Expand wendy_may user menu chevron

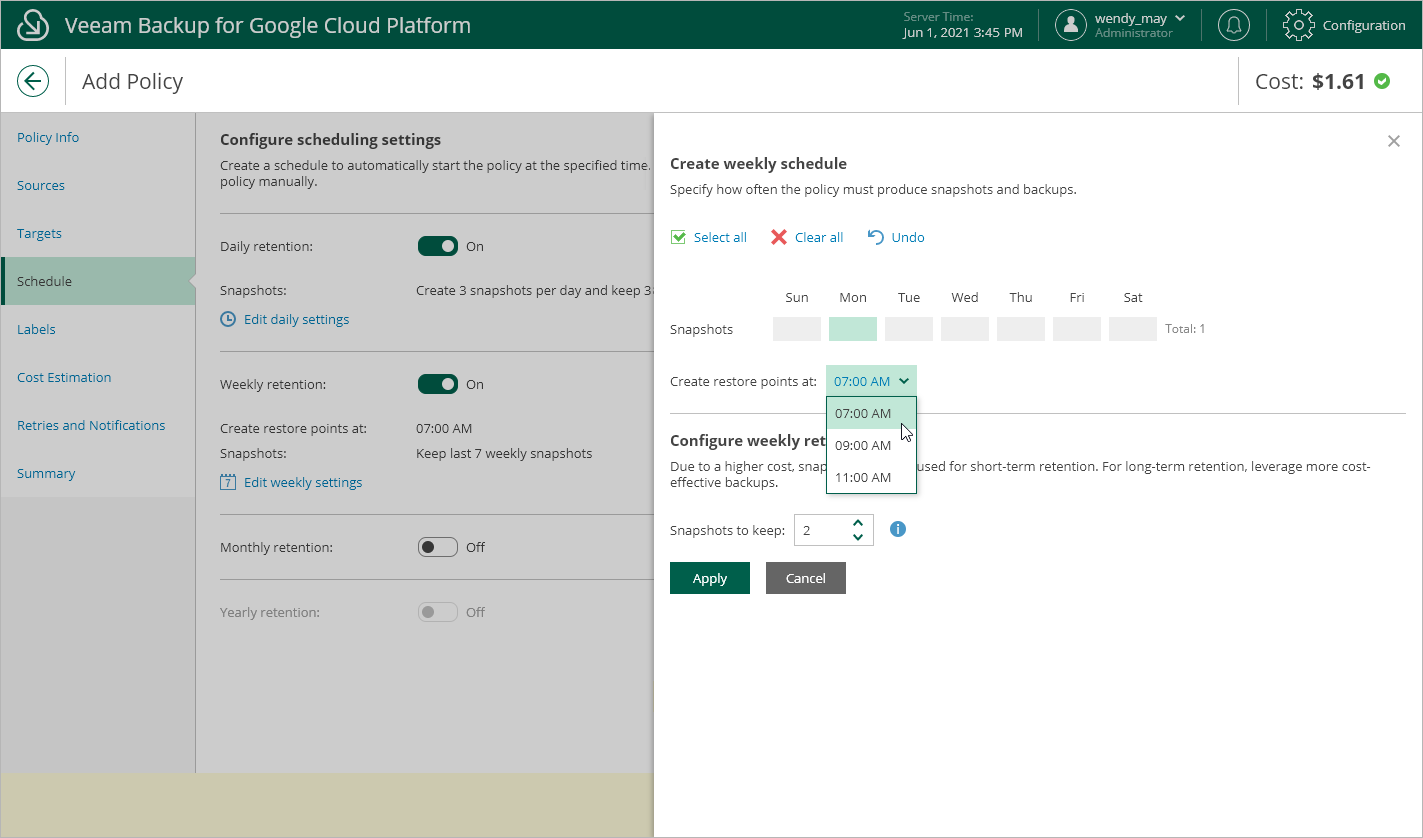(1180, 18)
